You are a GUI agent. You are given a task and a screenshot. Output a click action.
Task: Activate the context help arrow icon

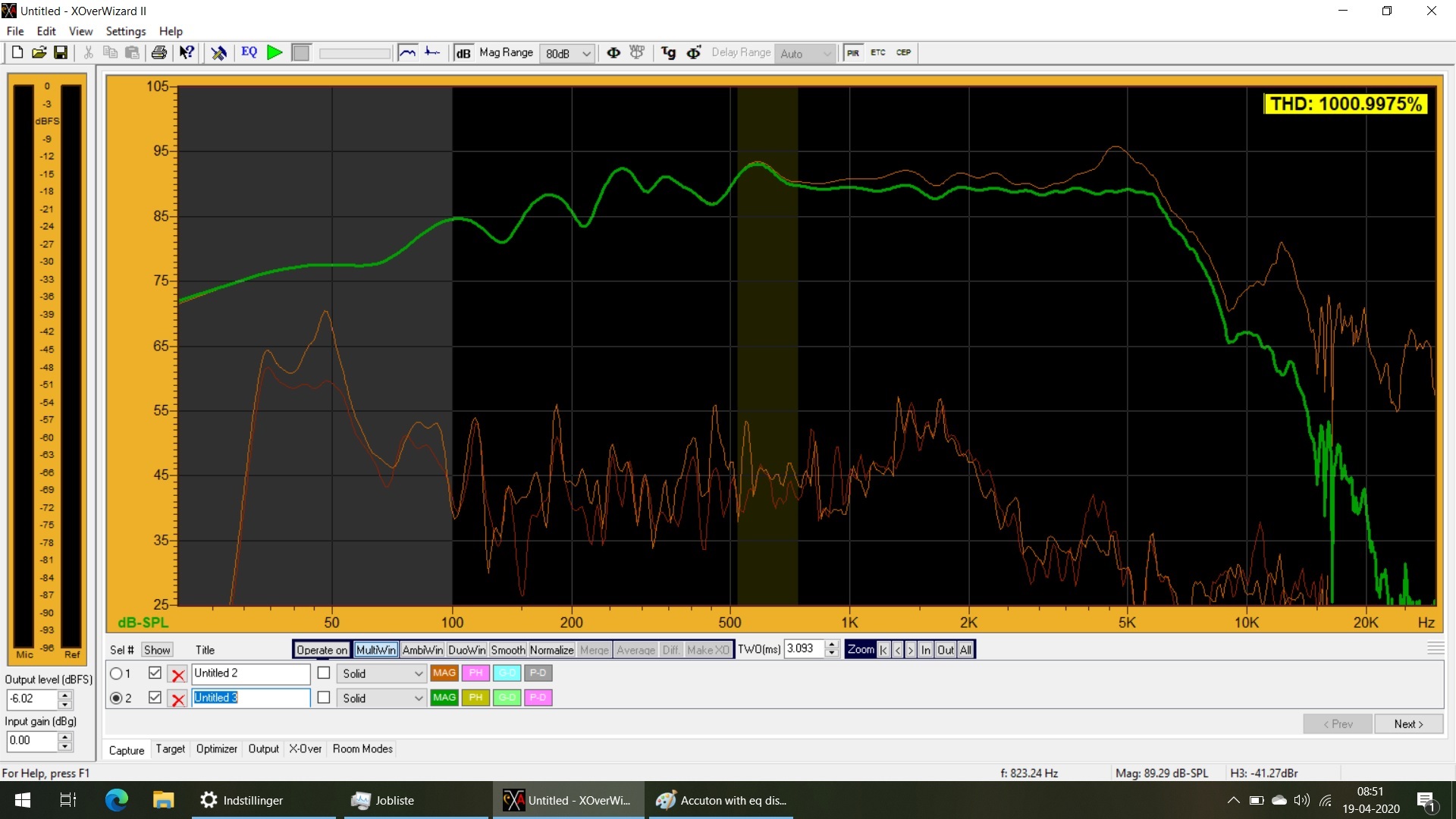(187, 52)
